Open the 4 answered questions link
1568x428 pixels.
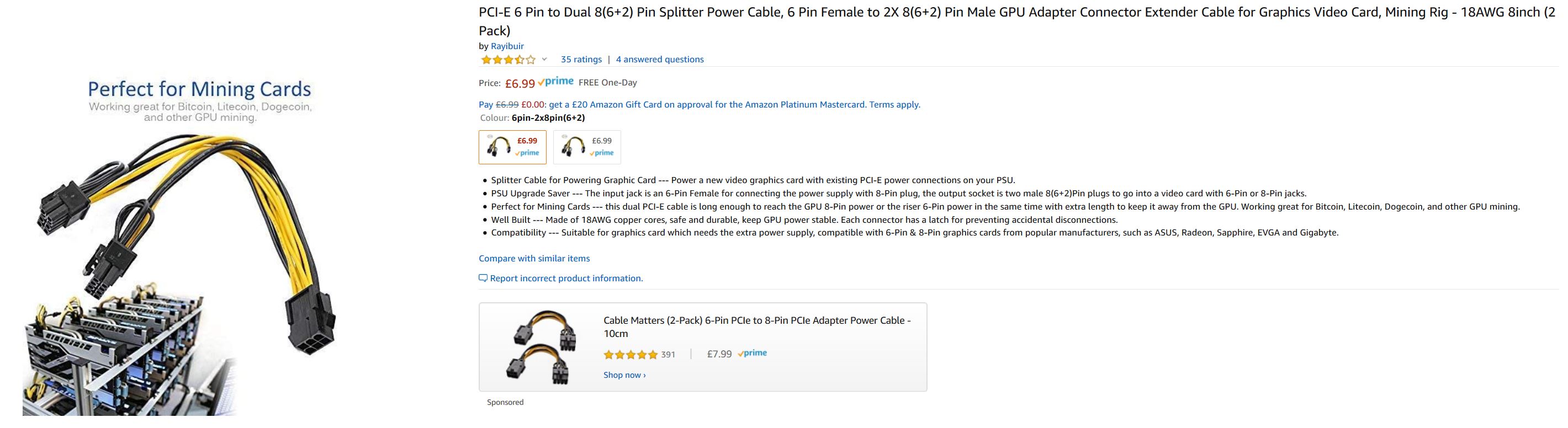pyautogui.click(x=659, y=60)
